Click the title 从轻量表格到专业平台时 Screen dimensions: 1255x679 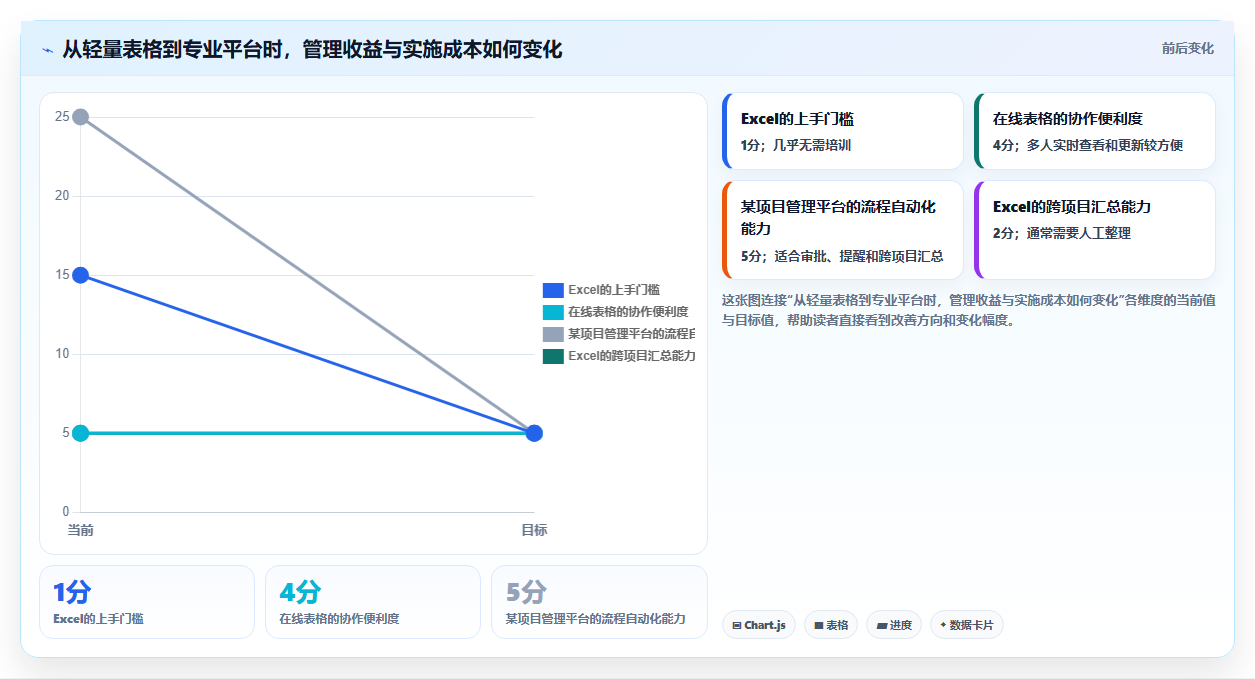coord(312,49)
